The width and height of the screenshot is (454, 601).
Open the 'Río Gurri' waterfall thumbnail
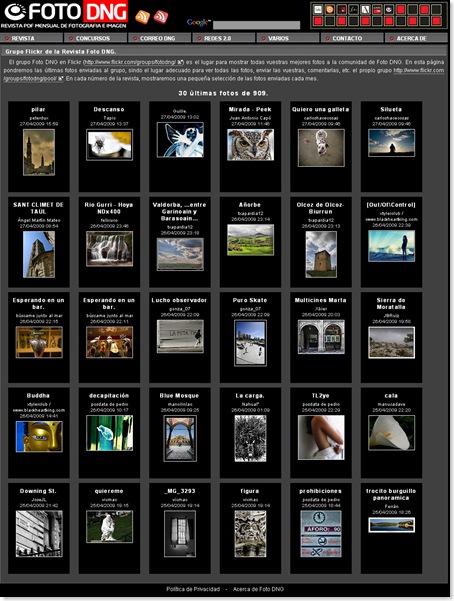pyautogui.click(x=109, y=248)
